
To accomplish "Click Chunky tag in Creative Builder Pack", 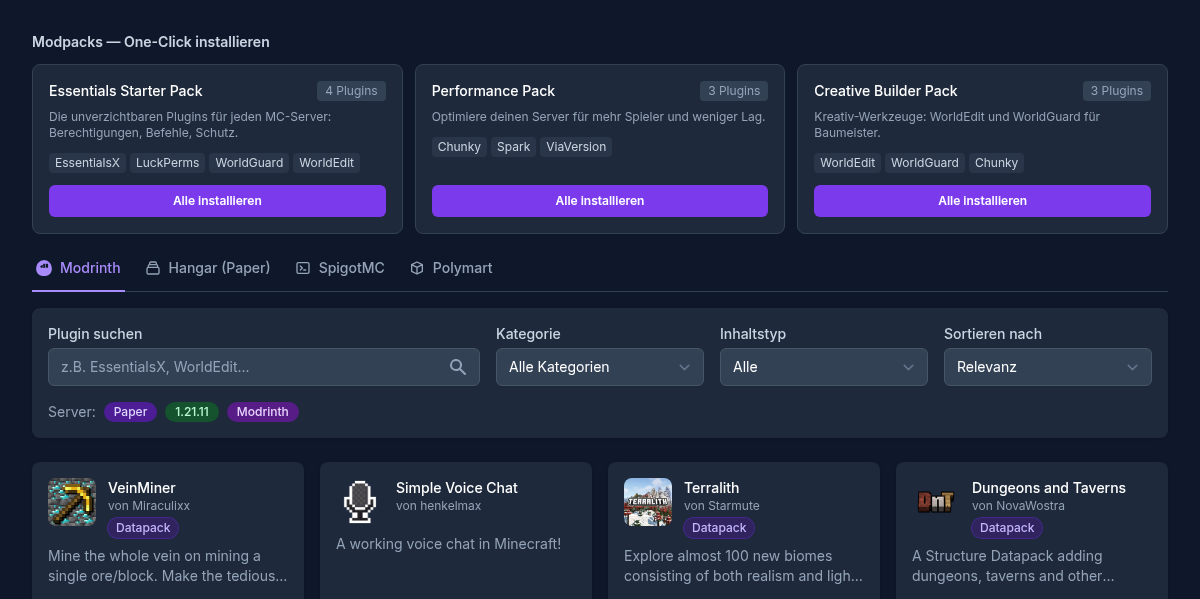I will 996,163.
